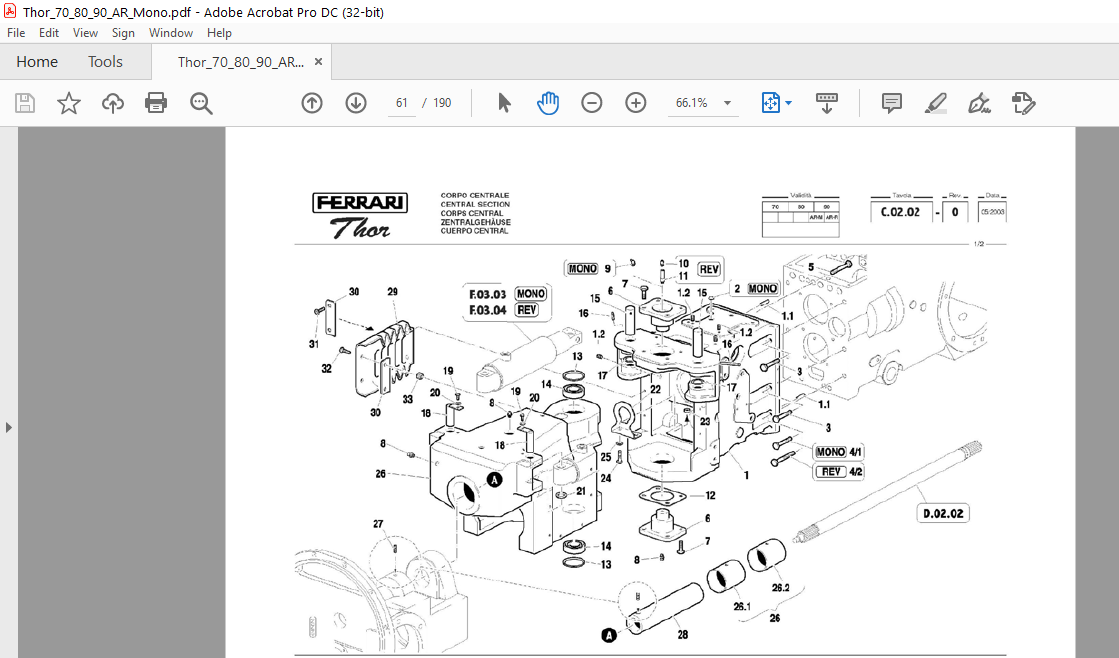Screen dimensions: 1119x658
Task: Click part label 26.2 on diagram
Action: click(780, 588)
